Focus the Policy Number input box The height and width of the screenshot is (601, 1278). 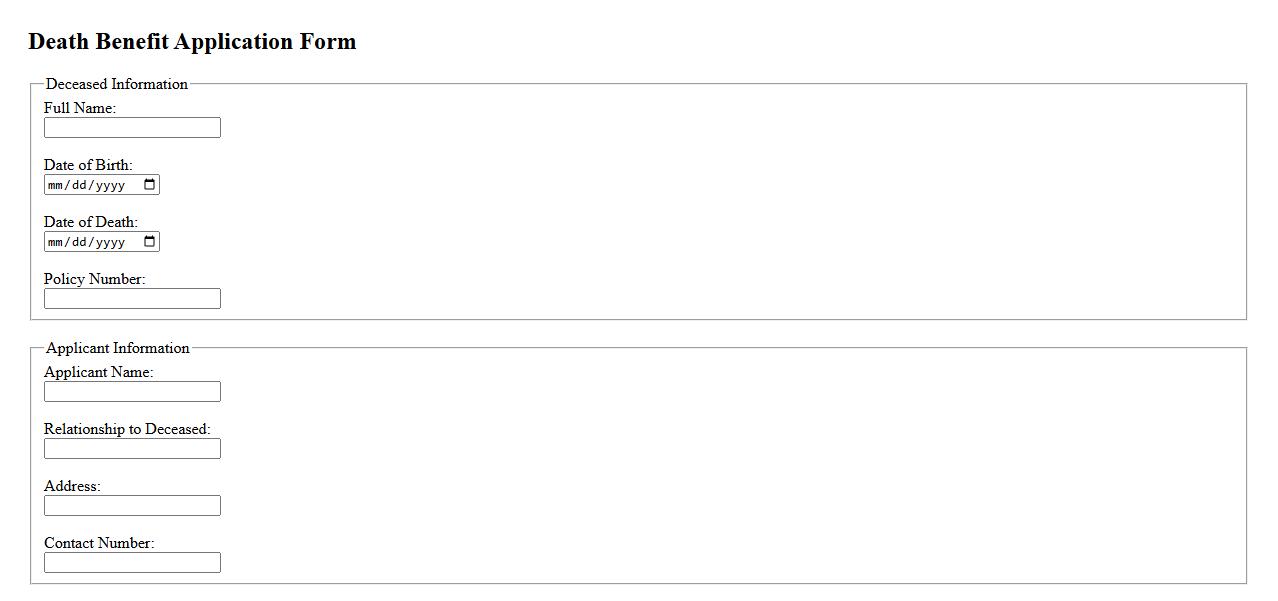[x=132, y=299]
